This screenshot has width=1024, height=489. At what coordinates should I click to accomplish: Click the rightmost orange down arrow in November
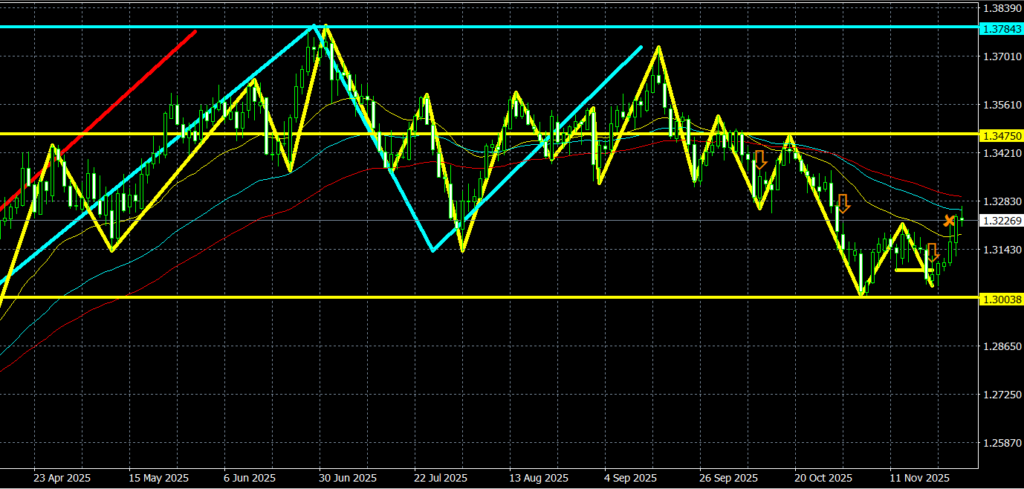(932, 253)
